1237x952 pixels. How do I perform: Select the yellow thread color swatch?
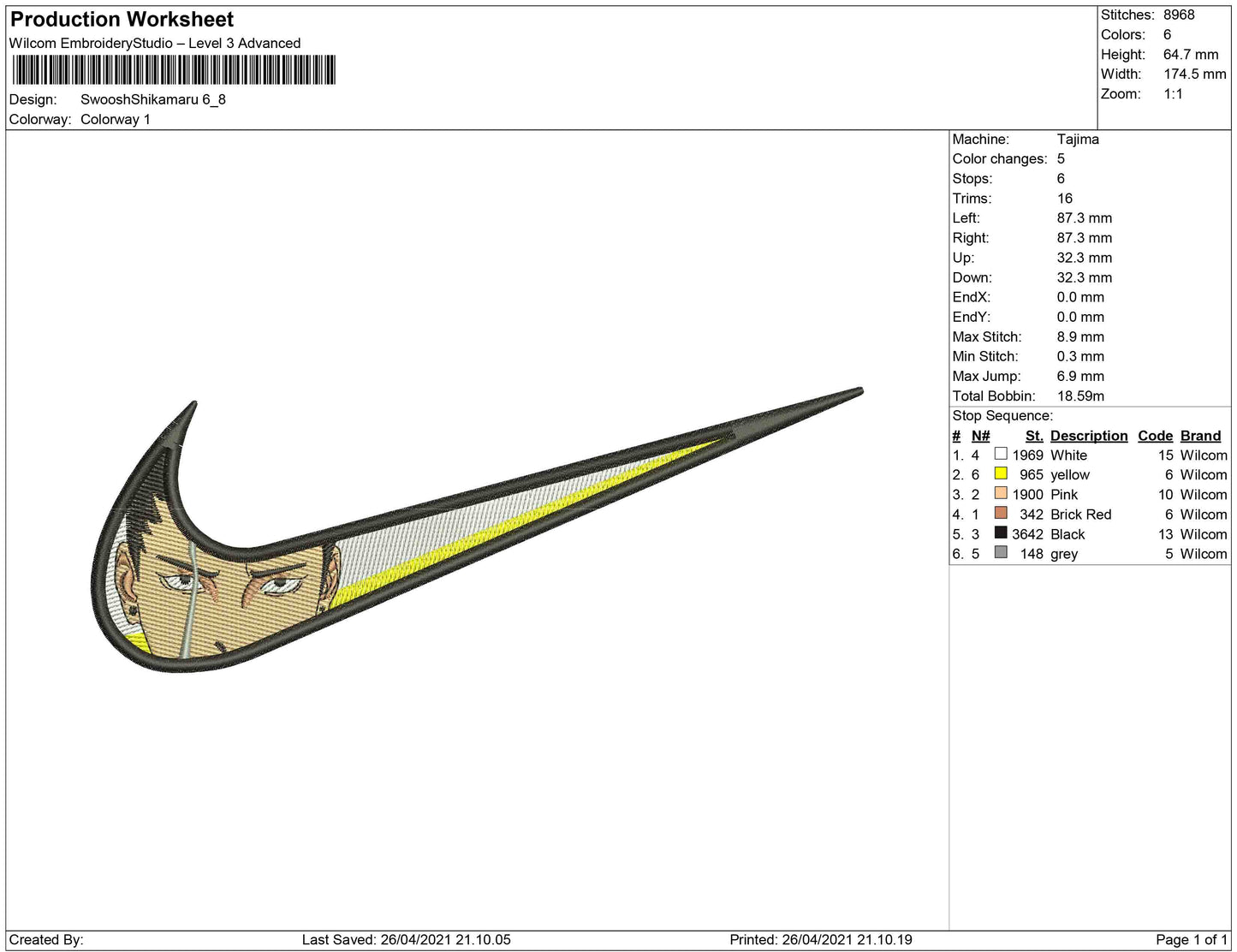[1000, 473]
